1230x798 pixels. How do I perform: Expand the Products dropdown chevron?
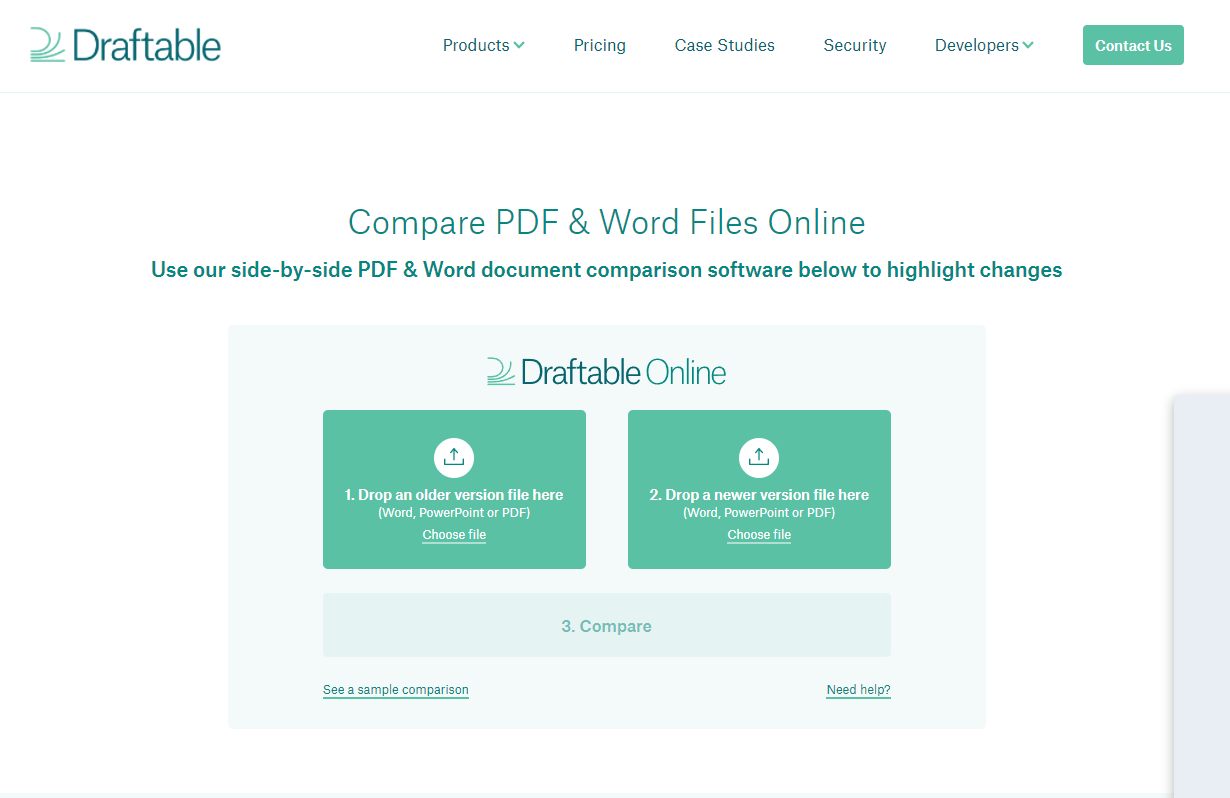(519, 45)
